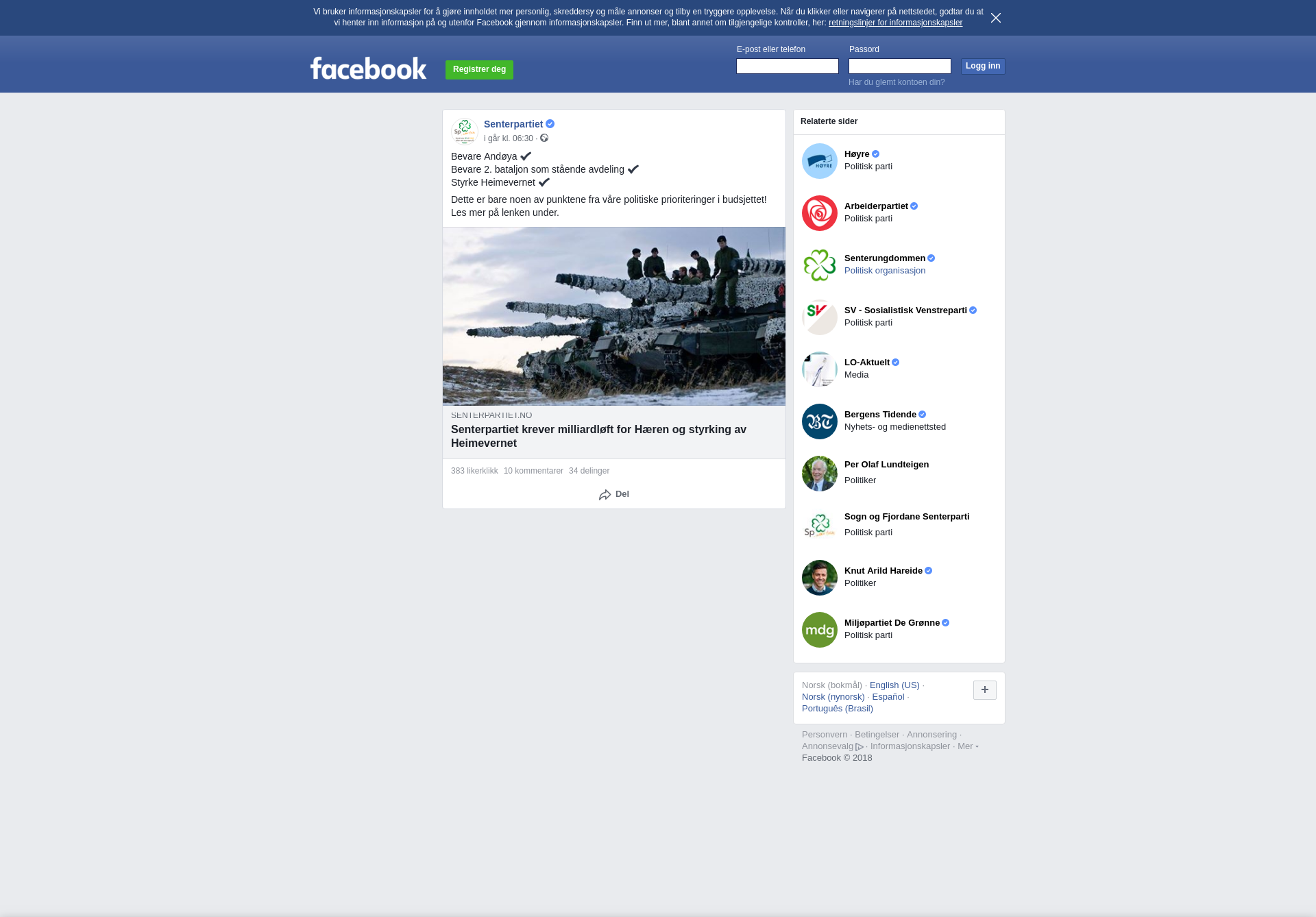Close the cookie notice banner
1316x917 pixels.
pyautogui.click(x=996, y=18)
